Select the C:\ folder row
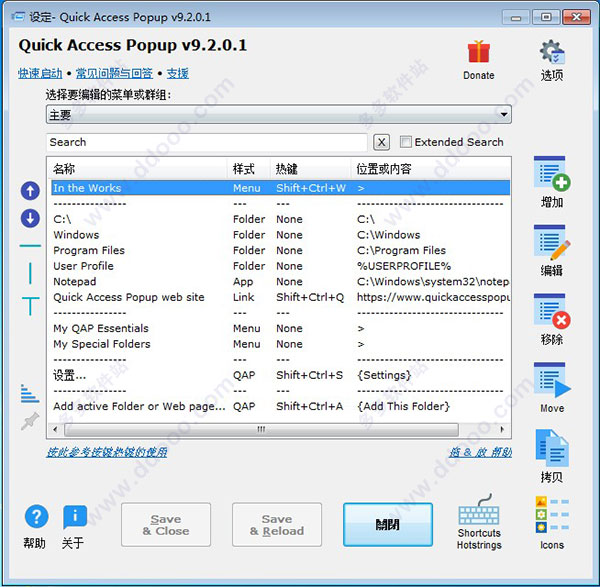This screenshot has width=600, height=587. click(x=280, y=219)
